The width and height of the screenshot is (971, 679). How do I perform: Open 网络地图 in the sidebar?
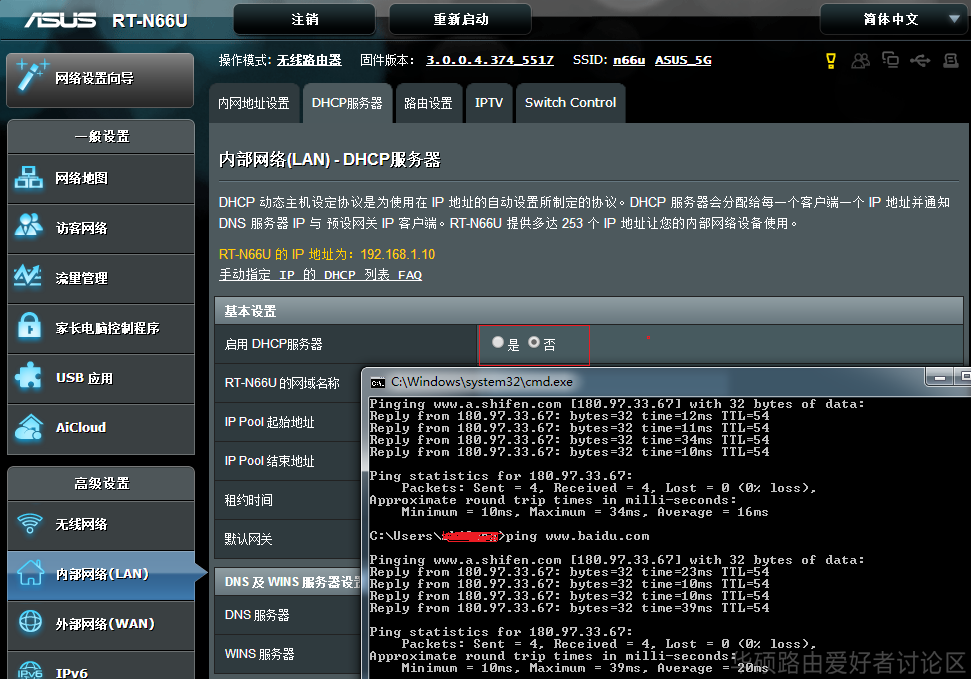point(101,178)
